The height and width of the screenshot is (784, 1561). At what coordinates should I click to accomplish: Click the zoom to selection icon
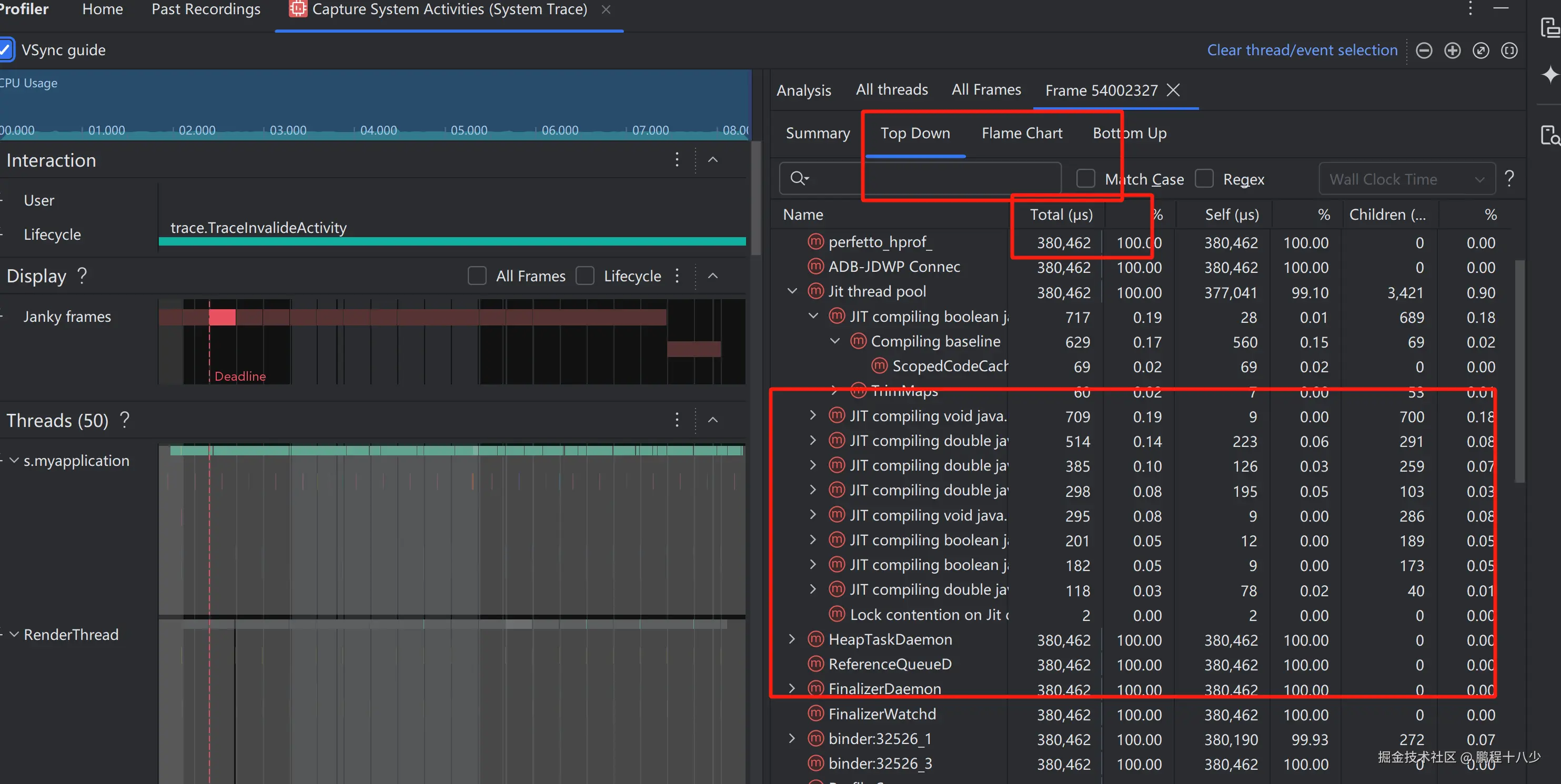[x=1509, y=50]
